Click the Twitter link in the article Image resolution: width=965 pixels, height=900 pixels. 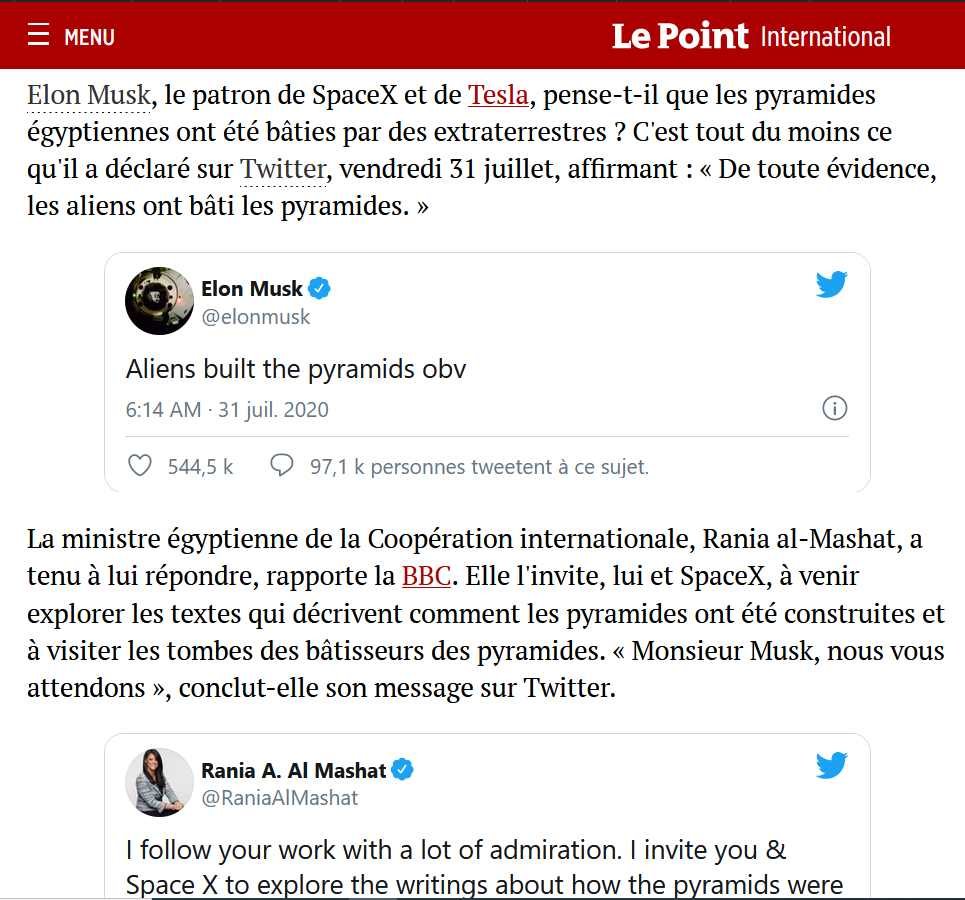tap(283, 170)
